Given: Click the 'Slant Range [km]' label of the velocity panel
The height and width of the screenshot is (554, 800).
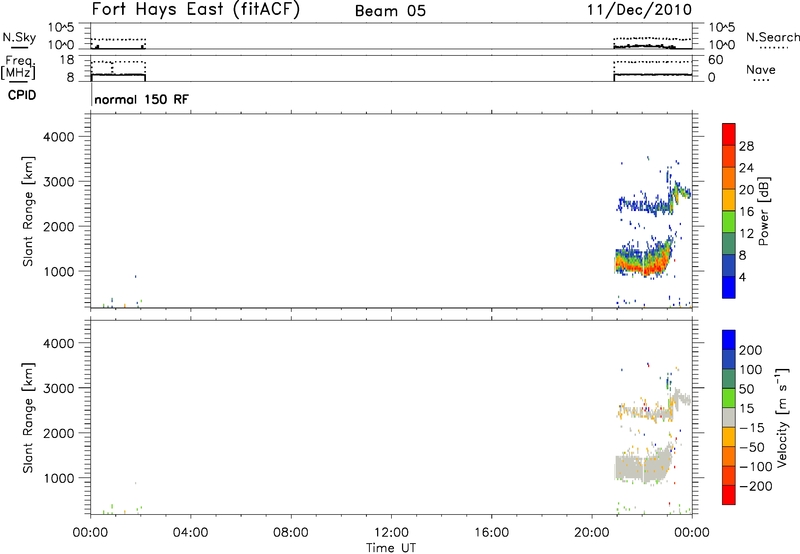Looking at the screenshot, I should pos(28,418).
